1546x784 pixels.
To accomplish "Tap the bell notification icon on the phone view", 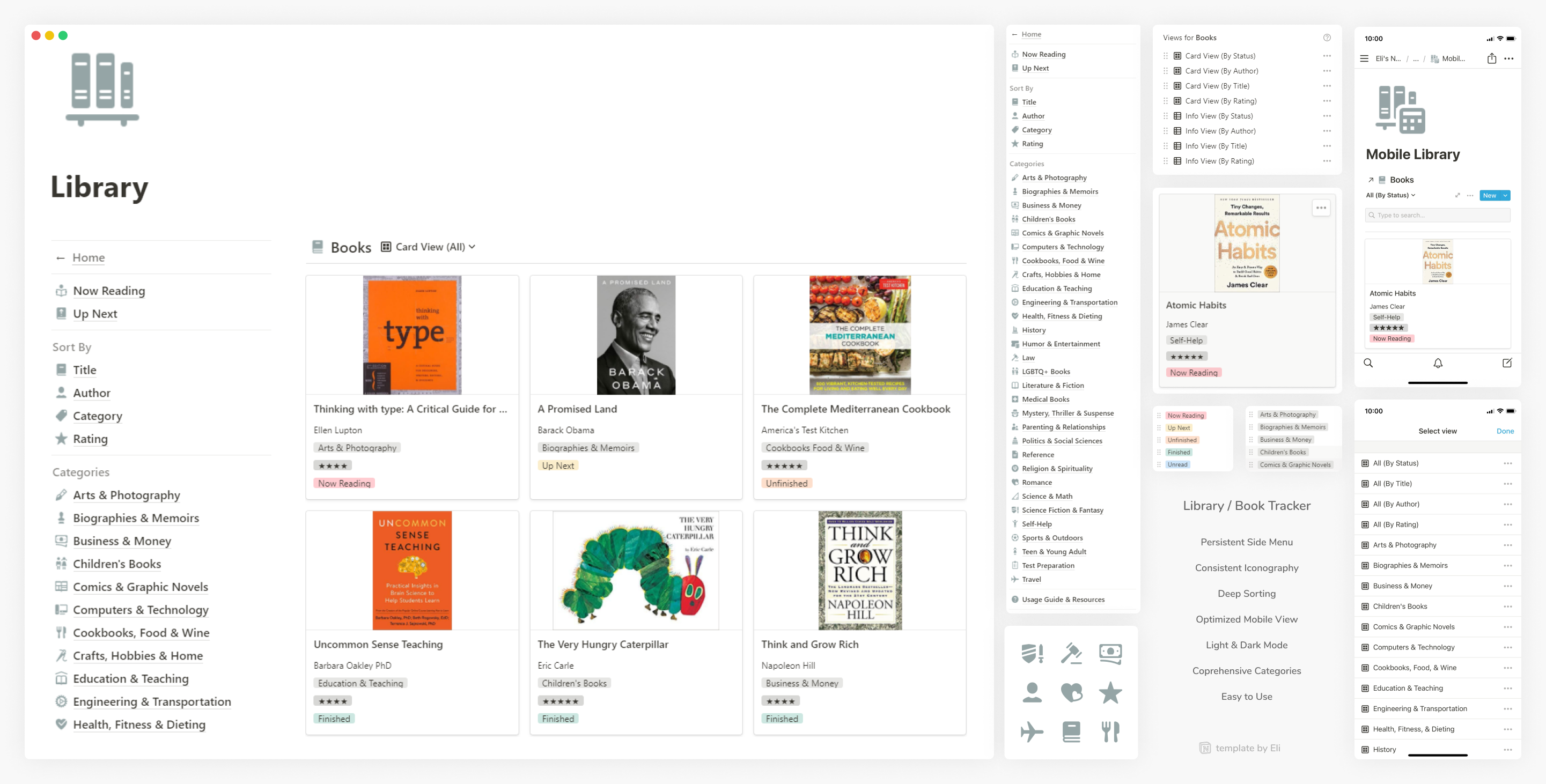I will 1438,363.
